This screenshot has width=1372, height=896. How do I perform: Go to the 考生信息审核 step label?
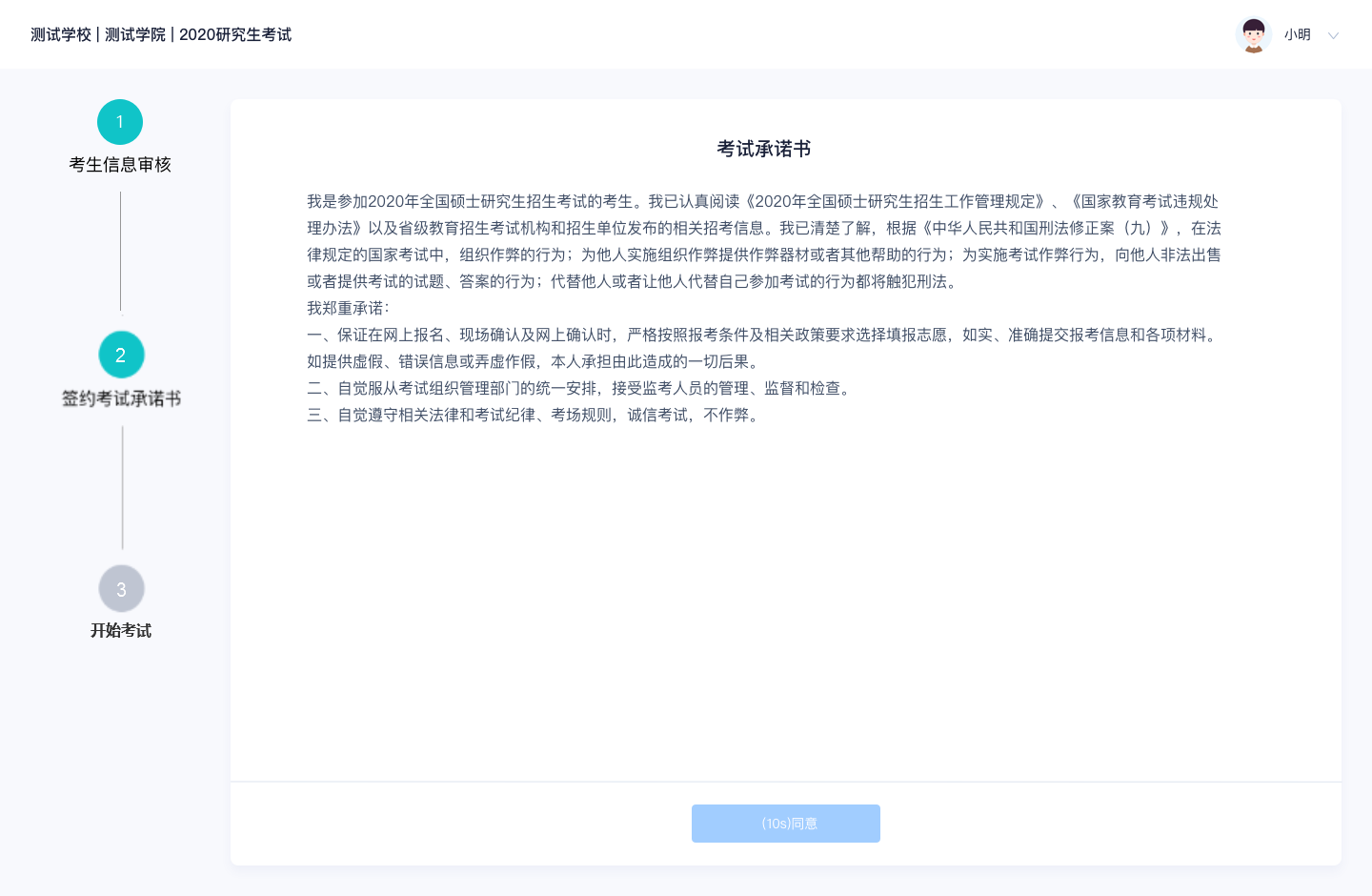(x=120, y=165)
